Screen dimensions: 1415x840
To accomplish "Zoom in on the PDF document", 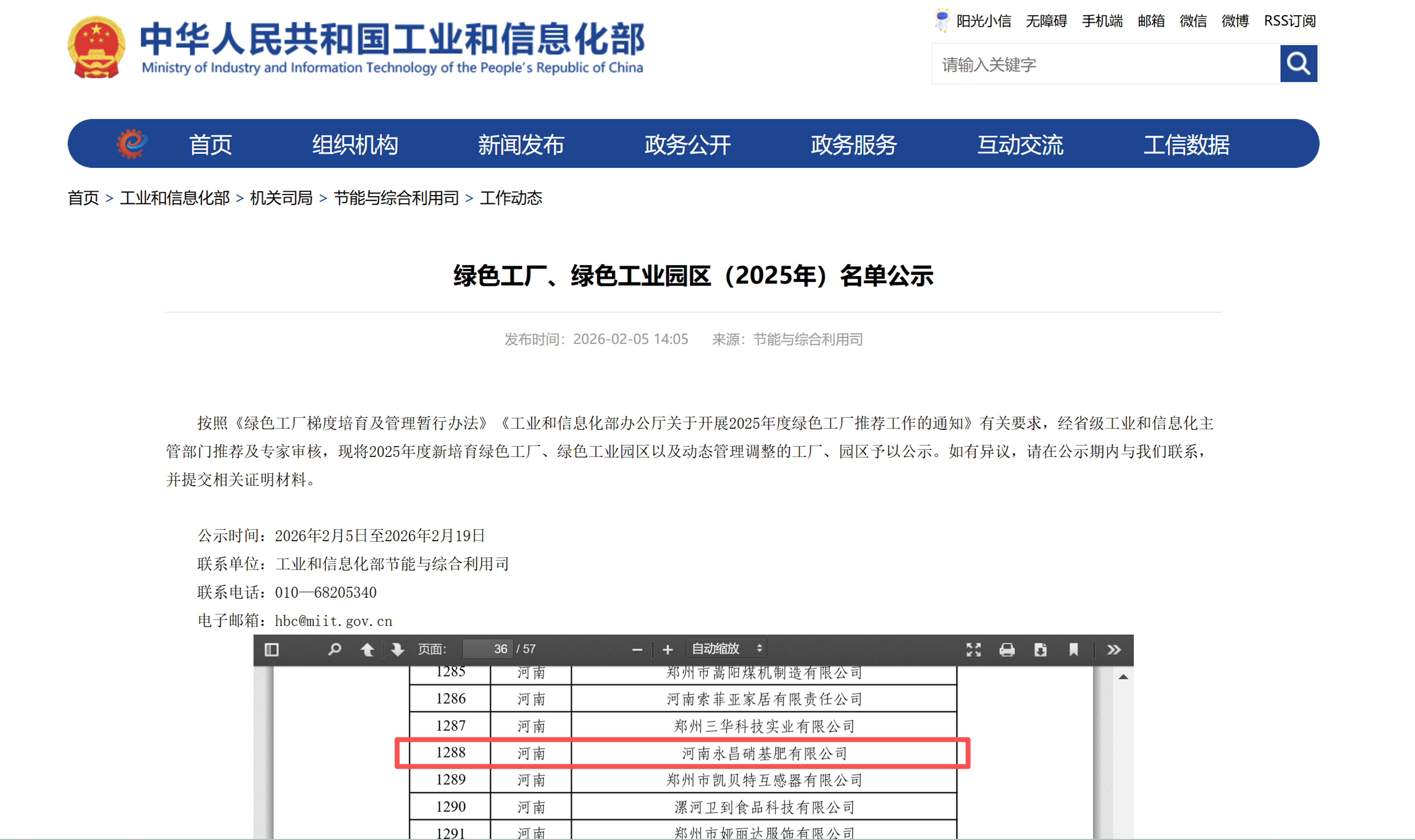I will click(668, 649).
